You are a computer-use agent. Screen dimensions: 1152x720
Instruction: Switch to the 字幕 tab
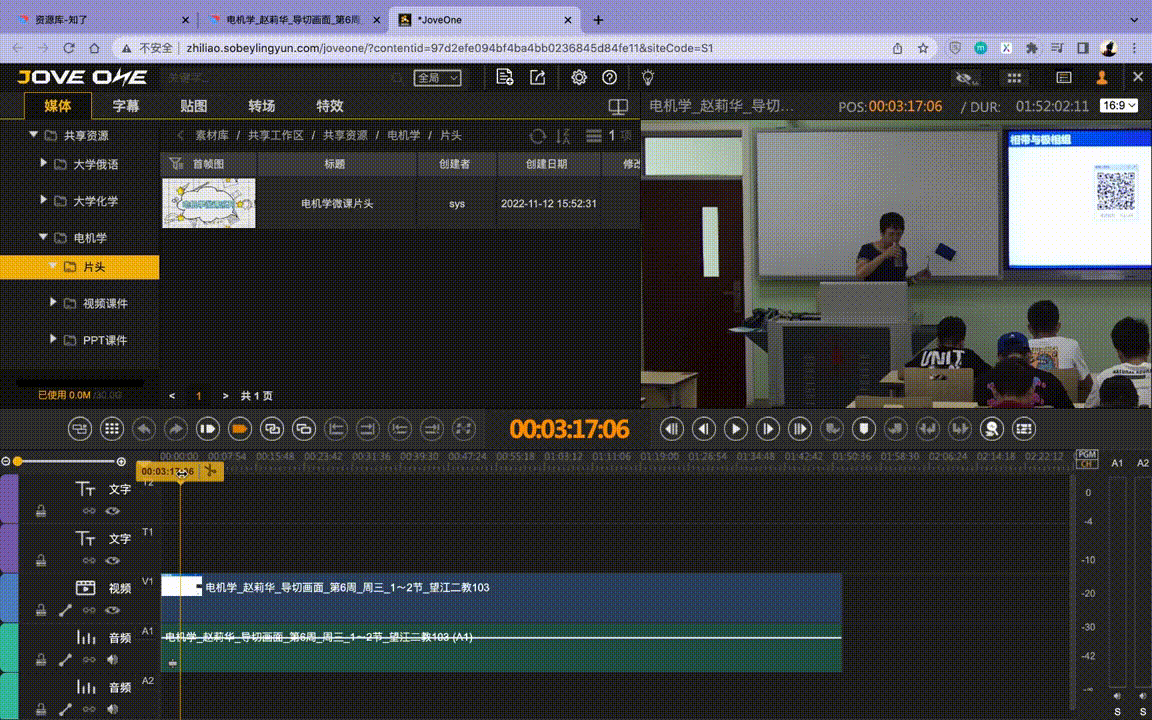(x=126, y=106)
